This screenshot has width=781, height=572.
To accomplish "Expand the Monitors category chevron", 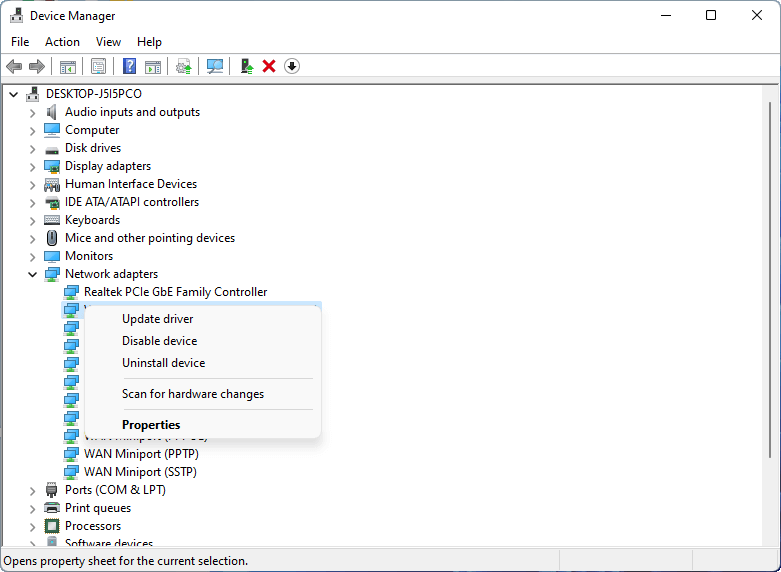I will tap(32, 257).
